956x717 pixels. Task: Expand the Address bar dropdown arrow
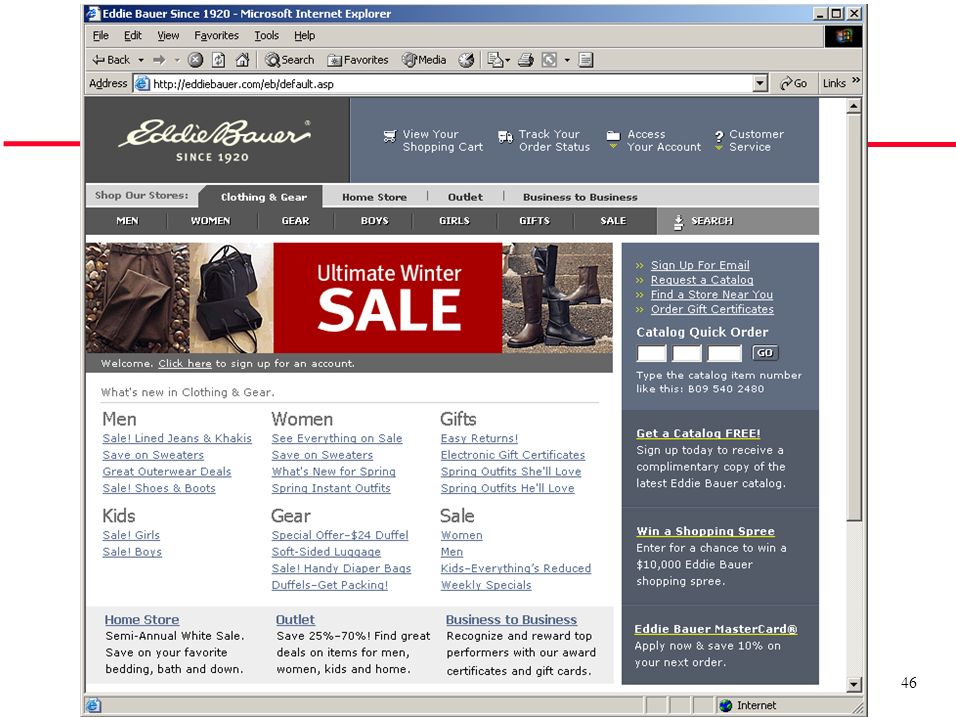[x=760, y=84]
